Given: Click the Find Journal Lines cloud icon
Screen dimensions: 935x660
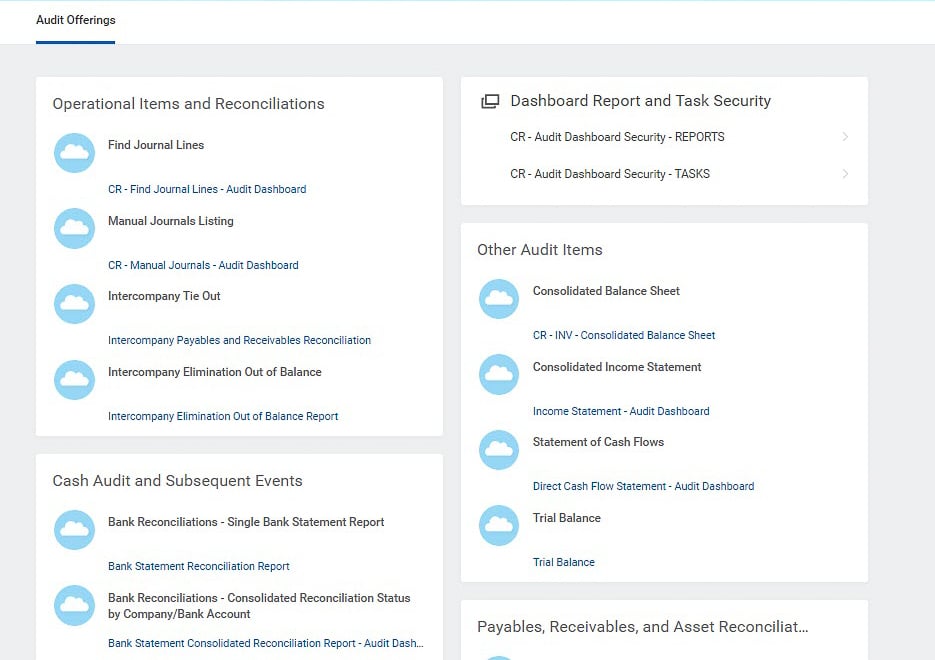Looking at the screenshot, I should tap(74, 152).
